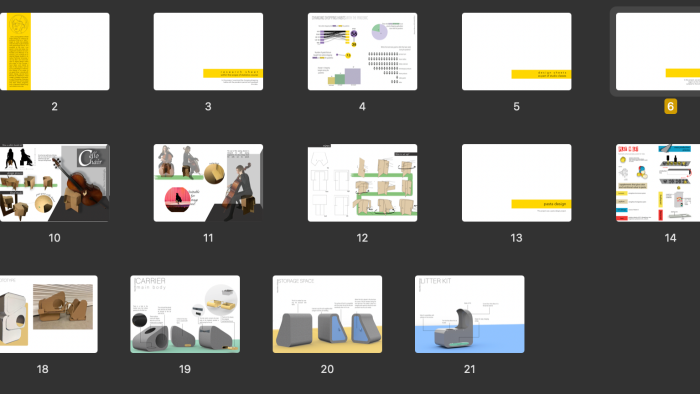Click the slide number label 20

(327, 369)
